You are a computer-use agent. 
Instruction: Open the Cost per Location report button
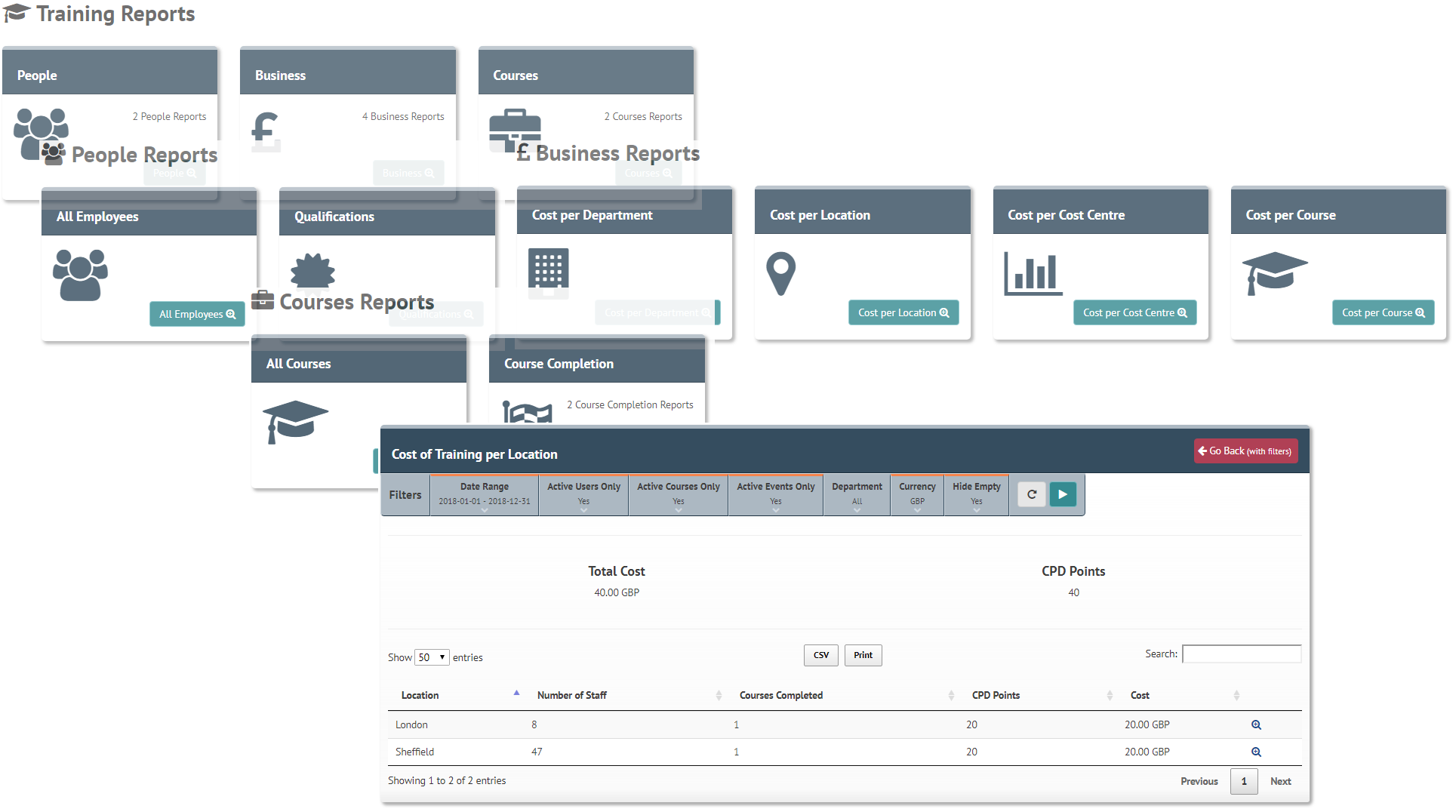903,312
